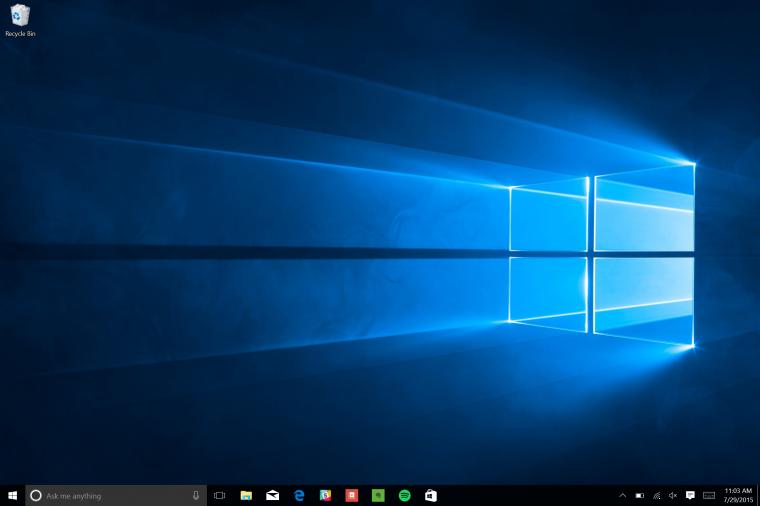The image size is (760, 506).
Task: Open the Windows Store app
Action: pyautogui.click(x=431, y=495)
